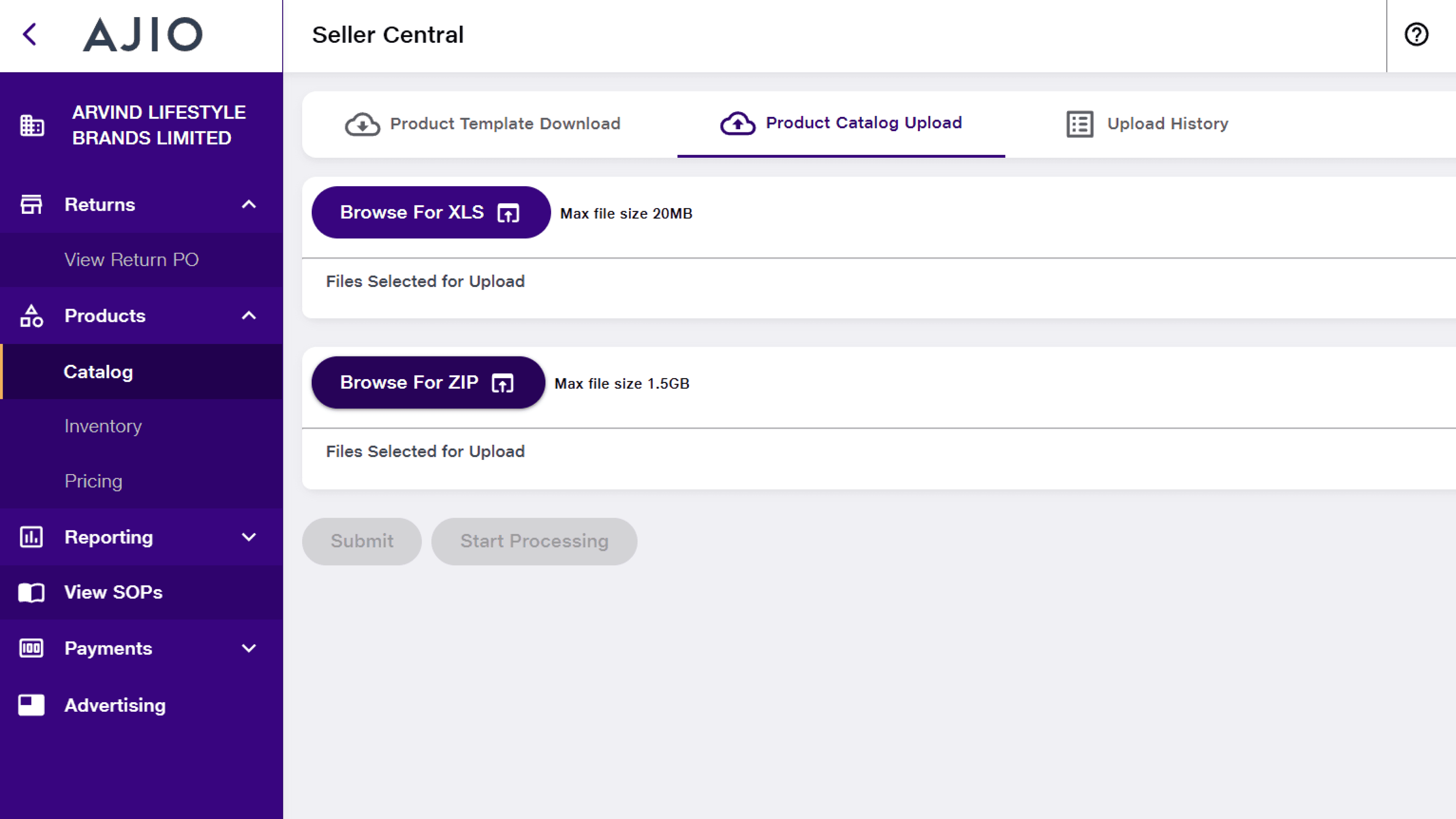Open Inventory under Products
The image size is (1456, 819).
[x=103, y=426]
